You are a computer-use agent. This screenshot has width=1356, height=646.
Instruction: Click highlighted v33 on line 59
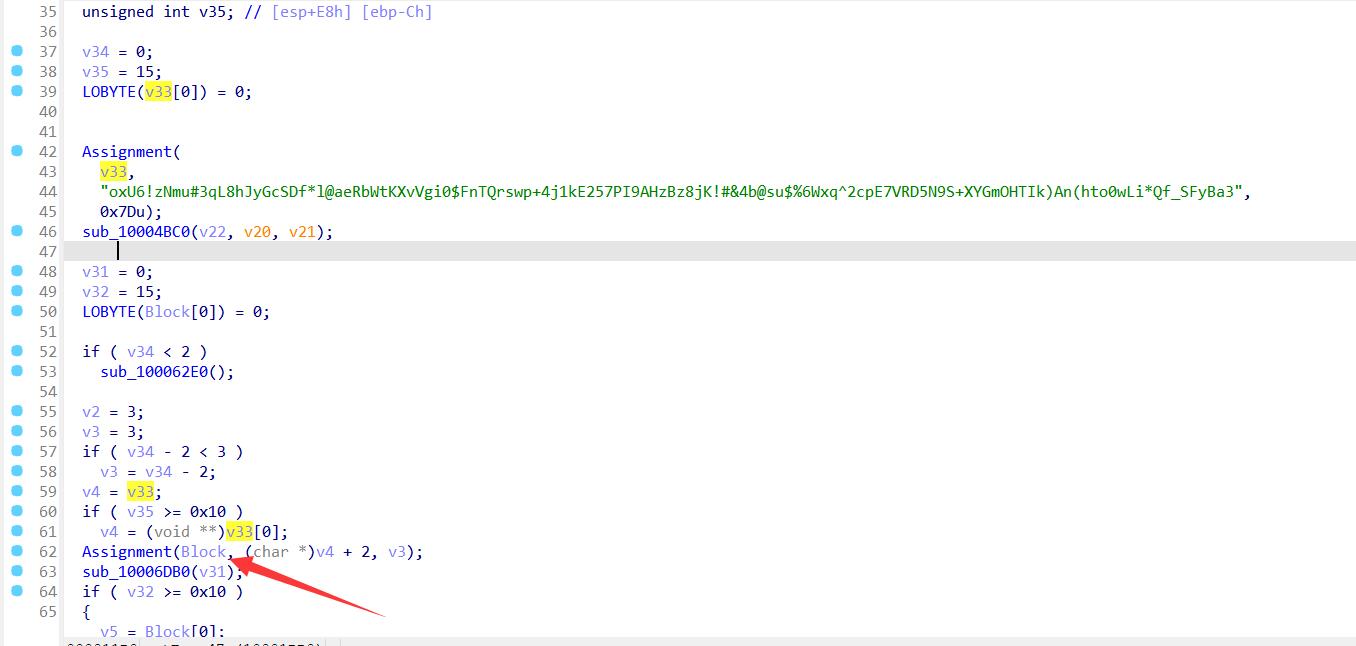[x=141, y=492]
